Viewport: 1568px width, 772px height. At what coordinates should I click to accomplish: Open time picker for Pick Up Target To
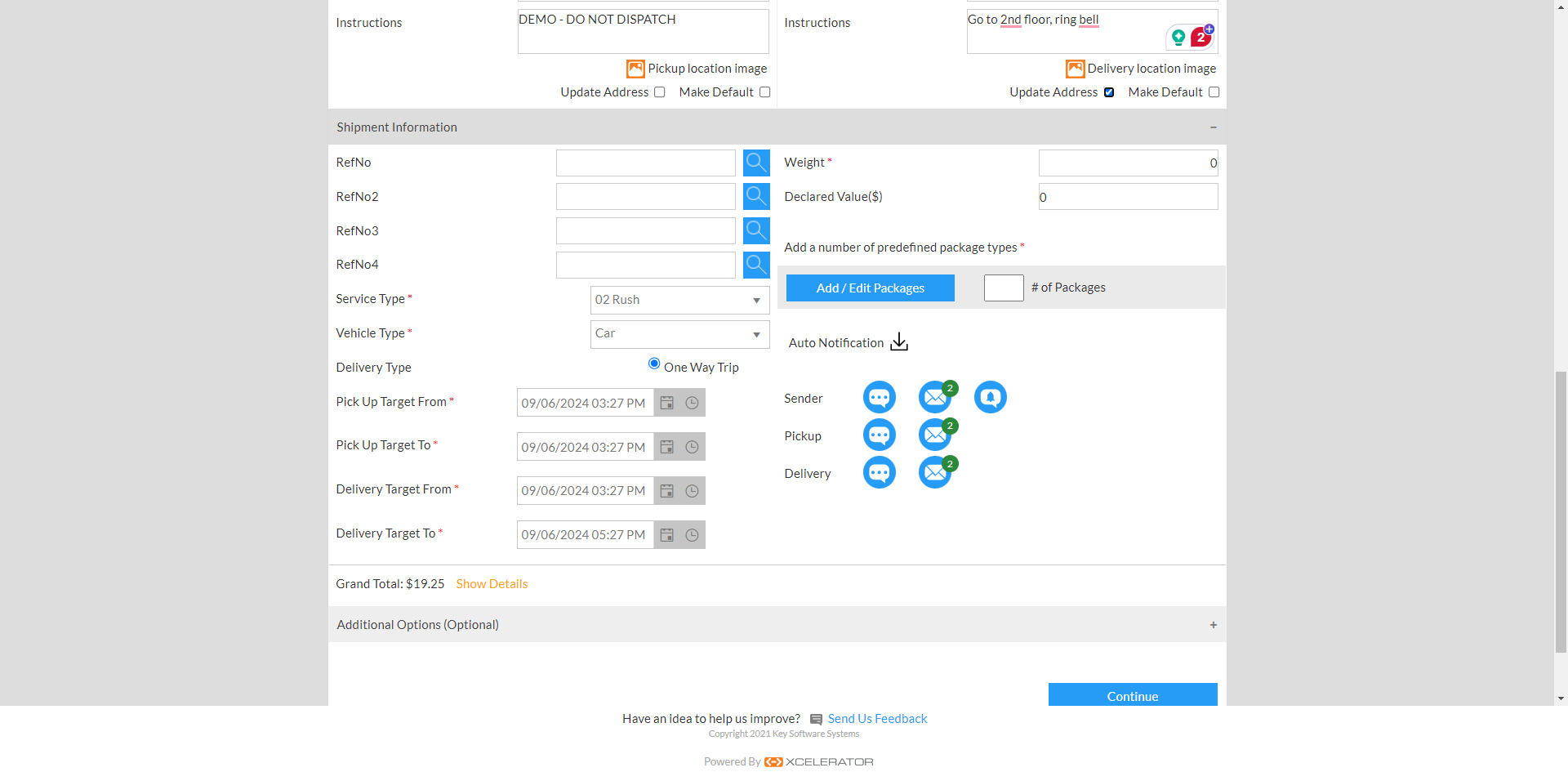coord(692,447)
